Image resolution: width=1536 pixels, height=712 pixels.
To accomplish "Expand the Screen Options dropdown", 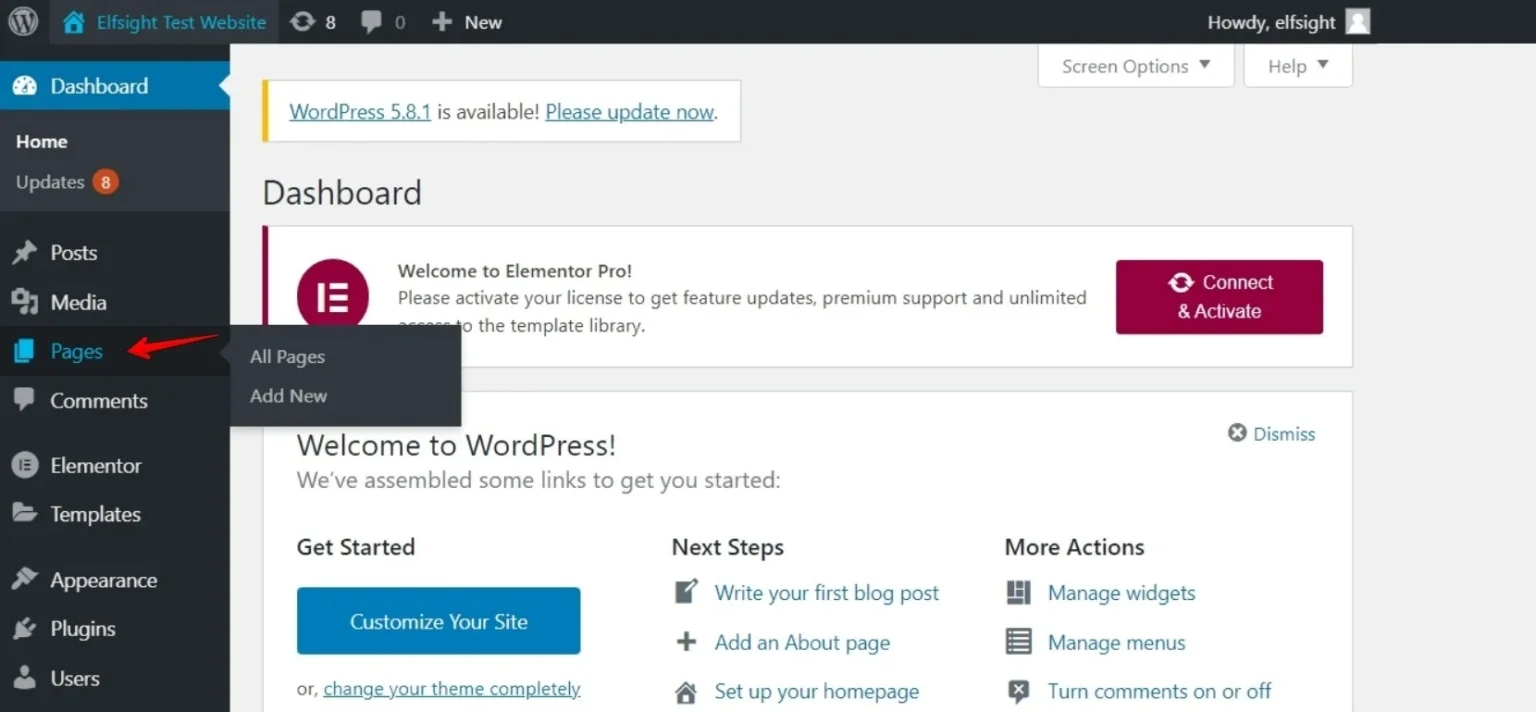I will tap(1134, 65).
